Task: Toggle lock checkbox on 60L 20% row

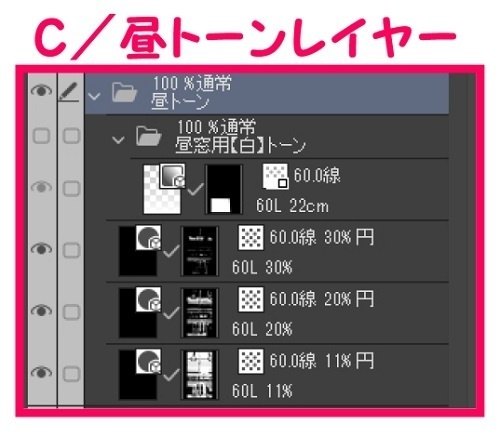Action: pos(71,312)
